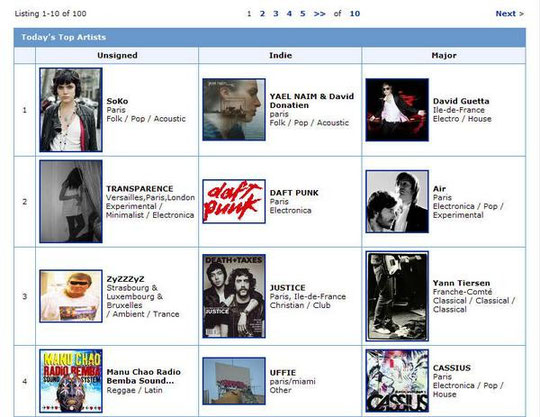Viewport: 540px width, 417px height.
Task: Click the Next > link
Action: [510, 14]
